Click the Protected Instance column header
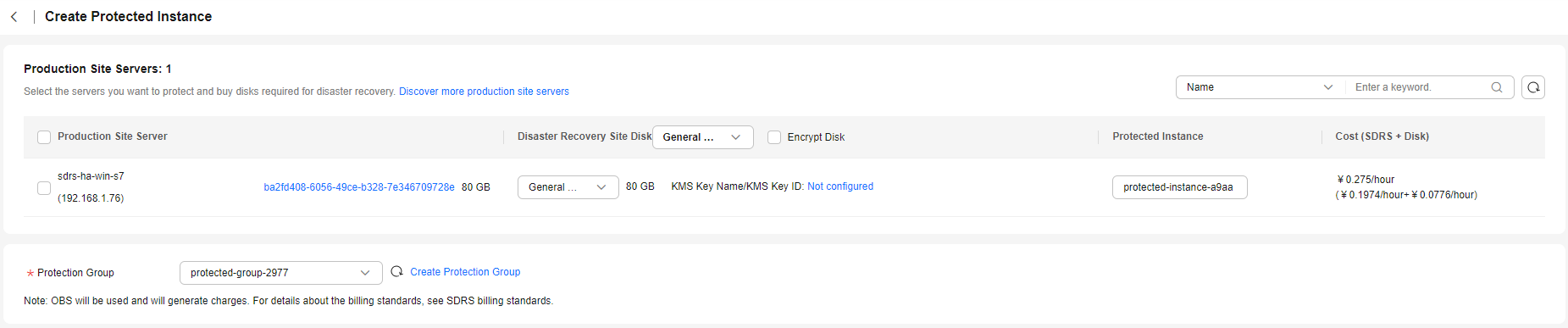Image resolution: width=1568 pixels, height=328 pixels. point(1157,136)
